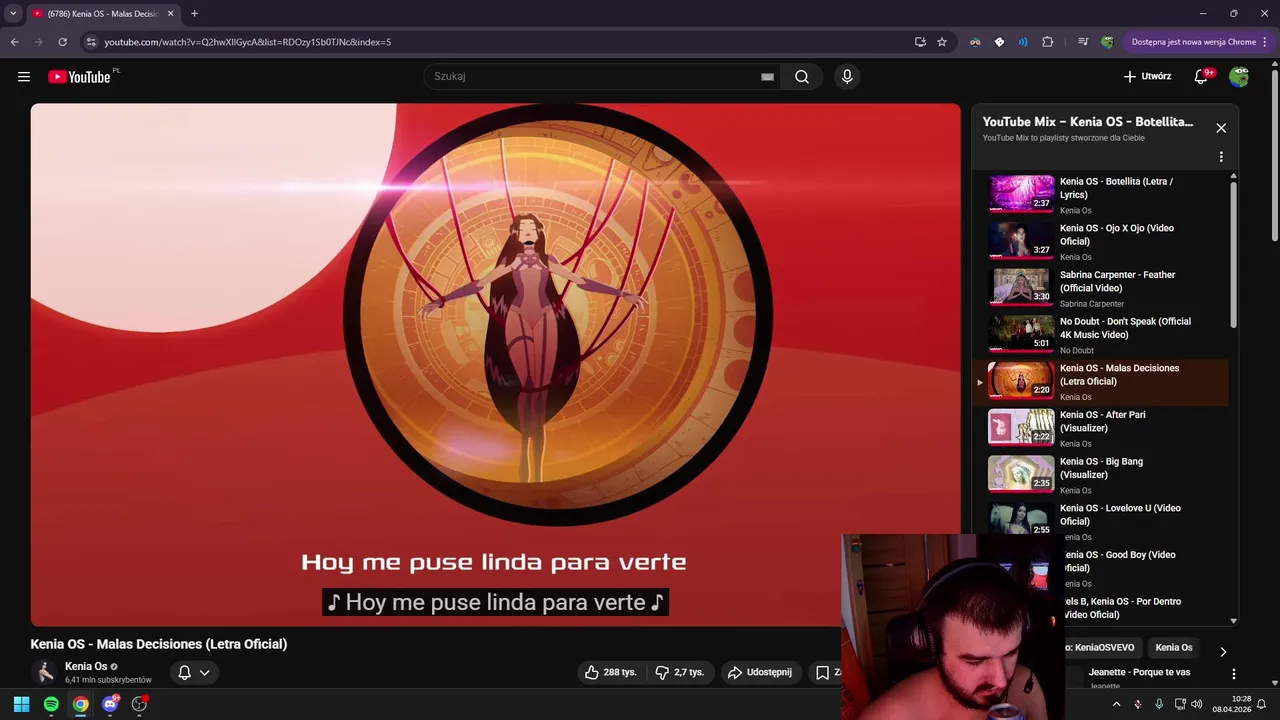
Task: Select No Doubt - Don't Speak entry
Action: (x=1100, y=334)
